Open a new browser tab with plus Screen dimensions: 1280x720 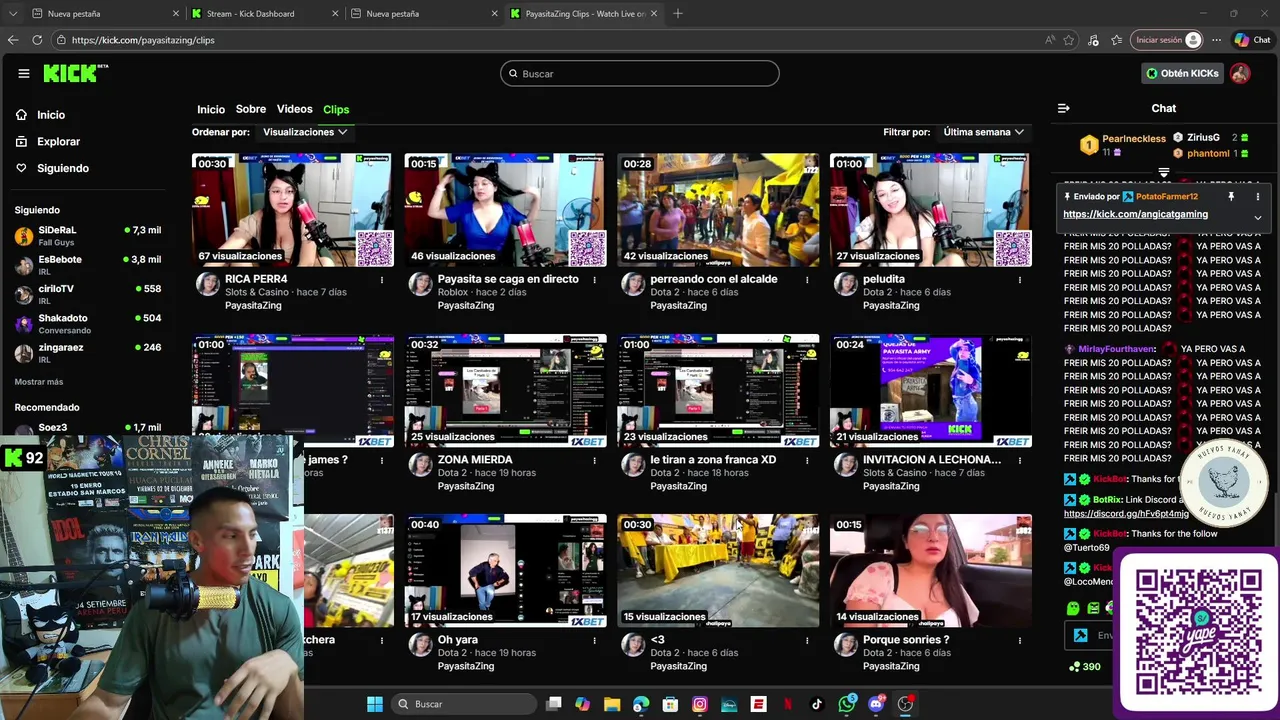(x=678, y=14)
